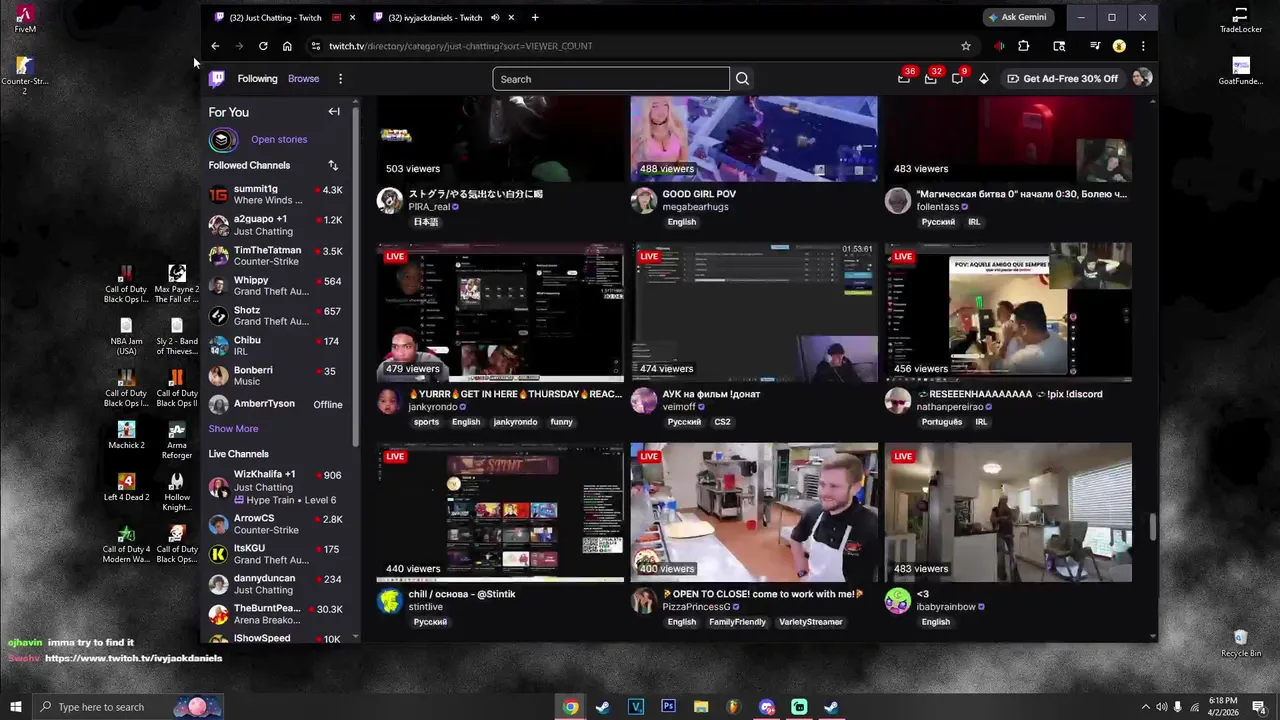The width and height of the screenshot is (1280, 720).
Task: Open stories in the sidebar
Action: (279, 140)
